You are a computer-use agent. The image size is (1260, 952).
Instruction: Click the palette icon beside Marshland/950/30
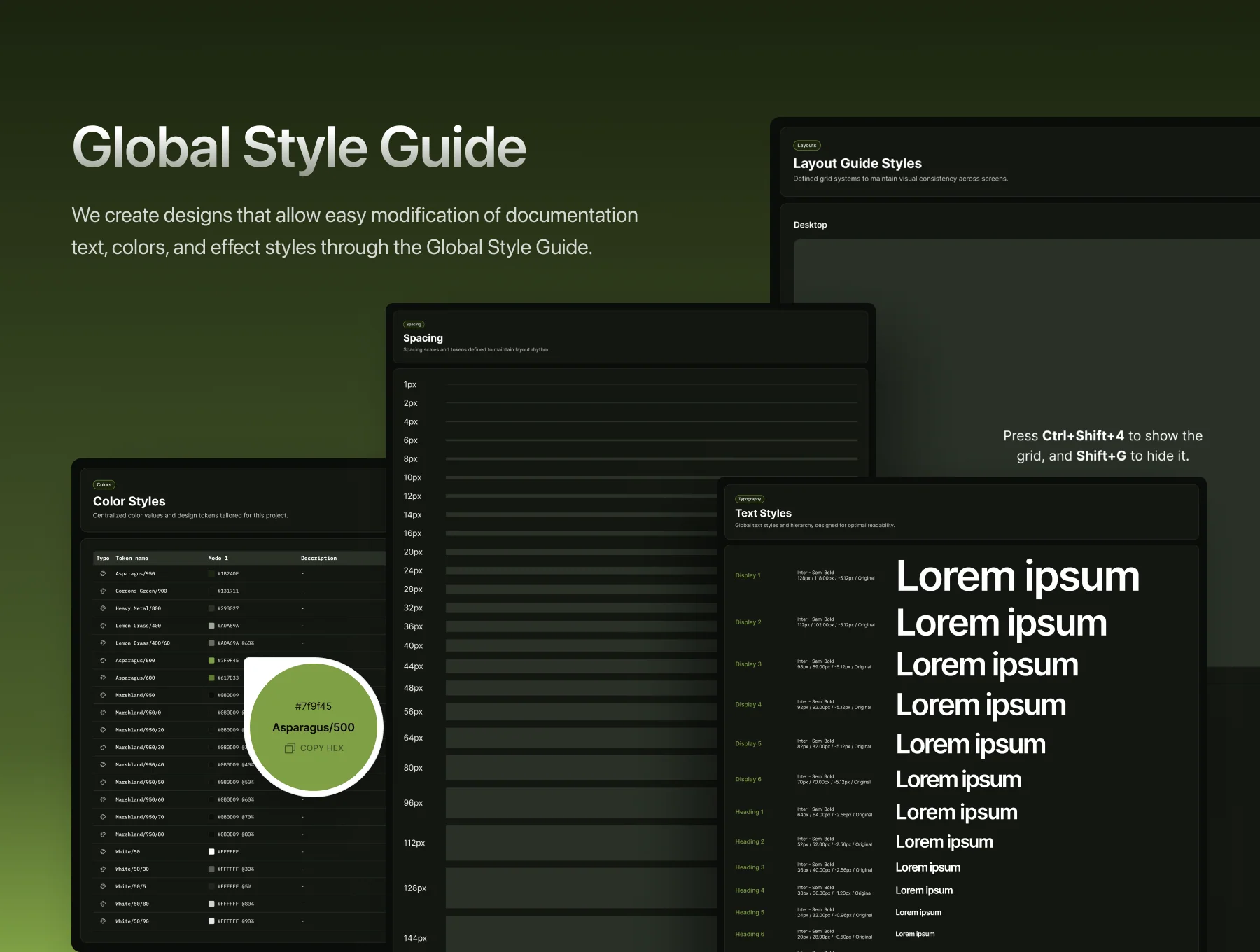click(x=103, y=747)
